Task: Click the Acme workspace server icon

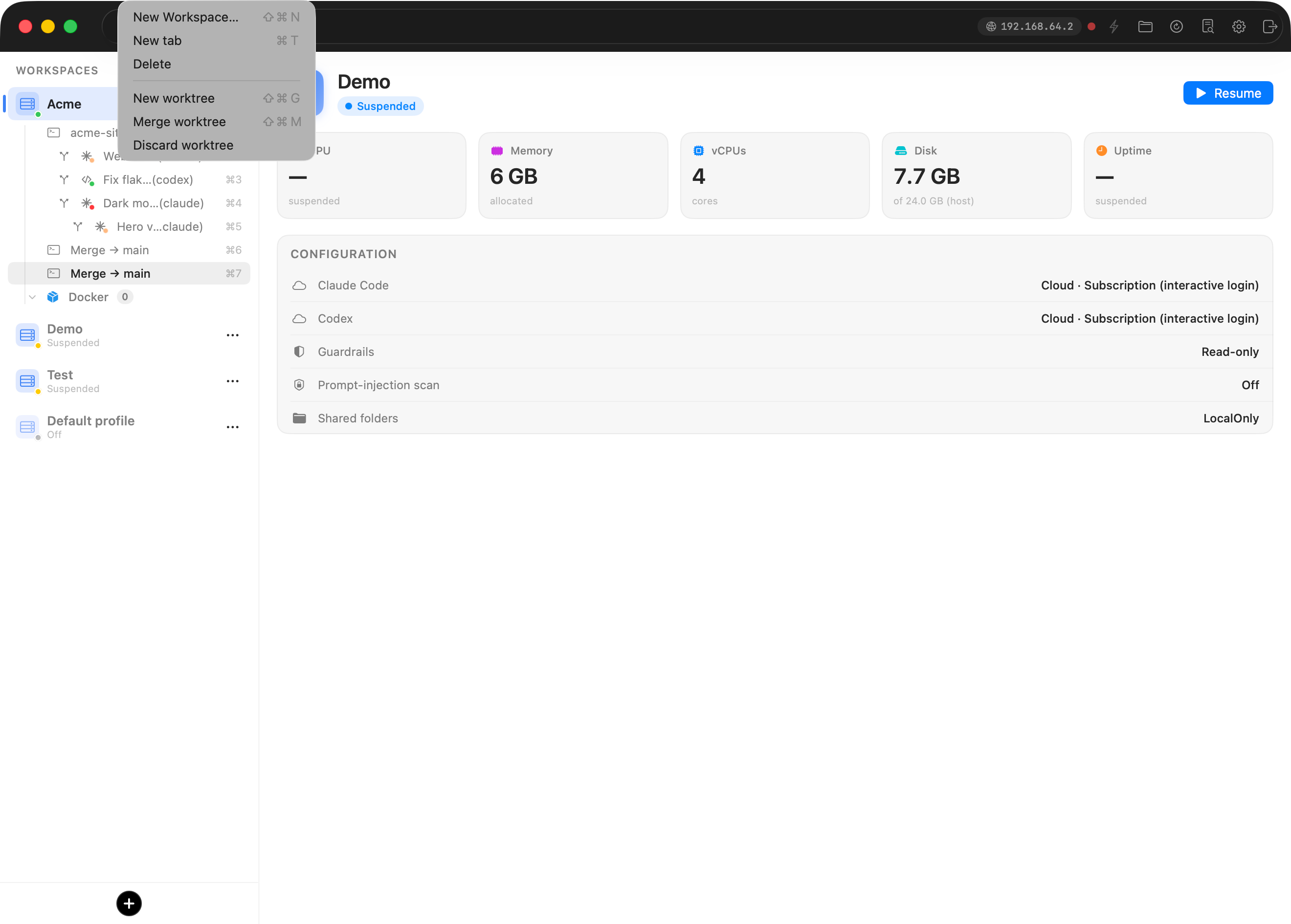Action: pos(27,104)
